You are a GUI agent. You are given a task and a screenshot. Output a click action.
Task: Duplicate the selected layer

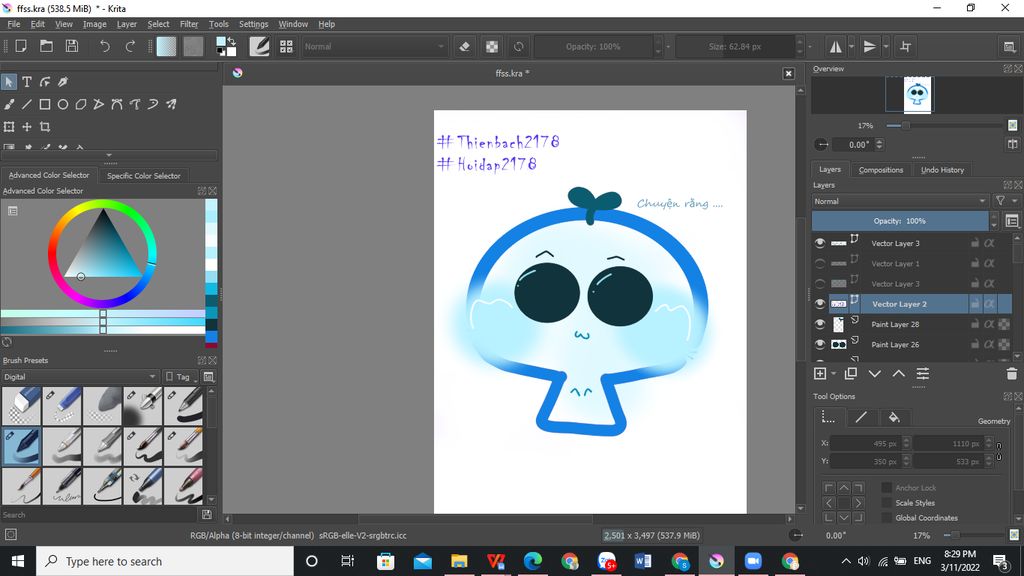[x=850, y=374]
